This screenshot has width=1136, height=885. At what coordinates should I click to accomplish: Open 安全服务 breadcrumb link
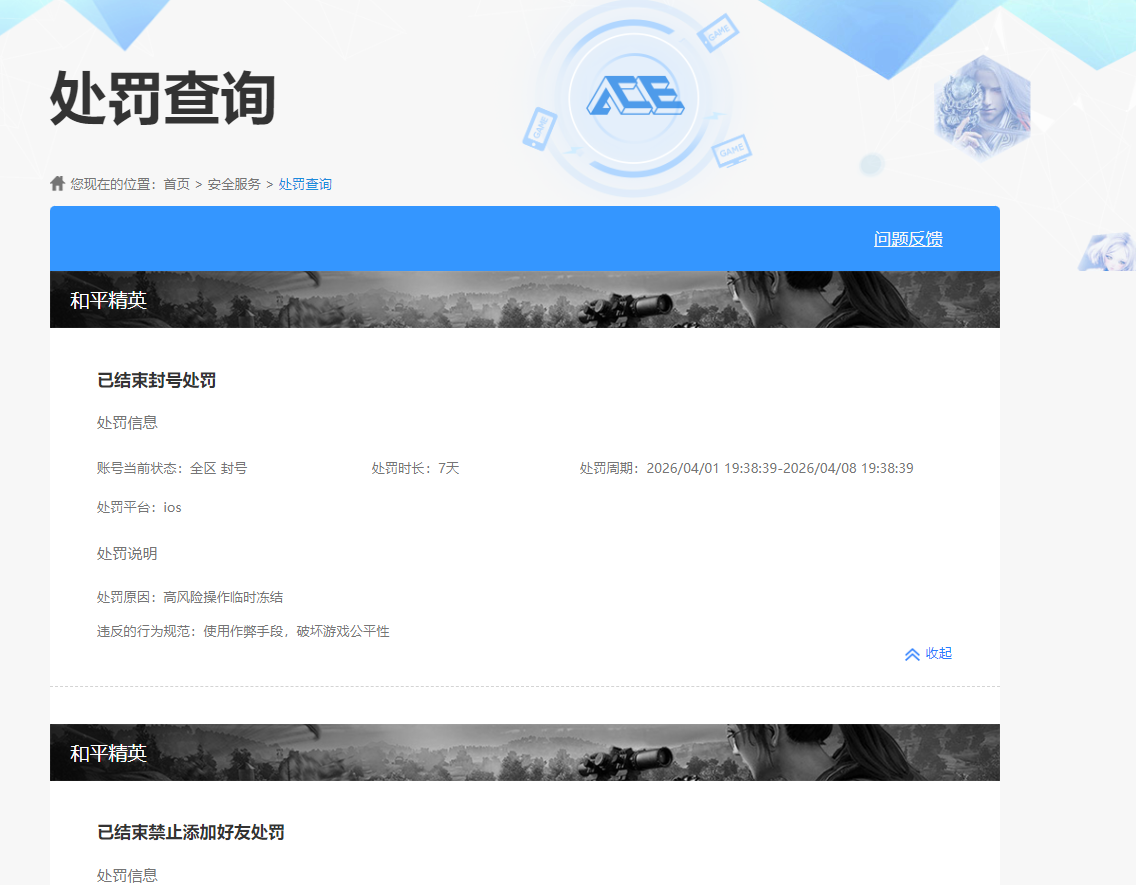pos(234,184)
